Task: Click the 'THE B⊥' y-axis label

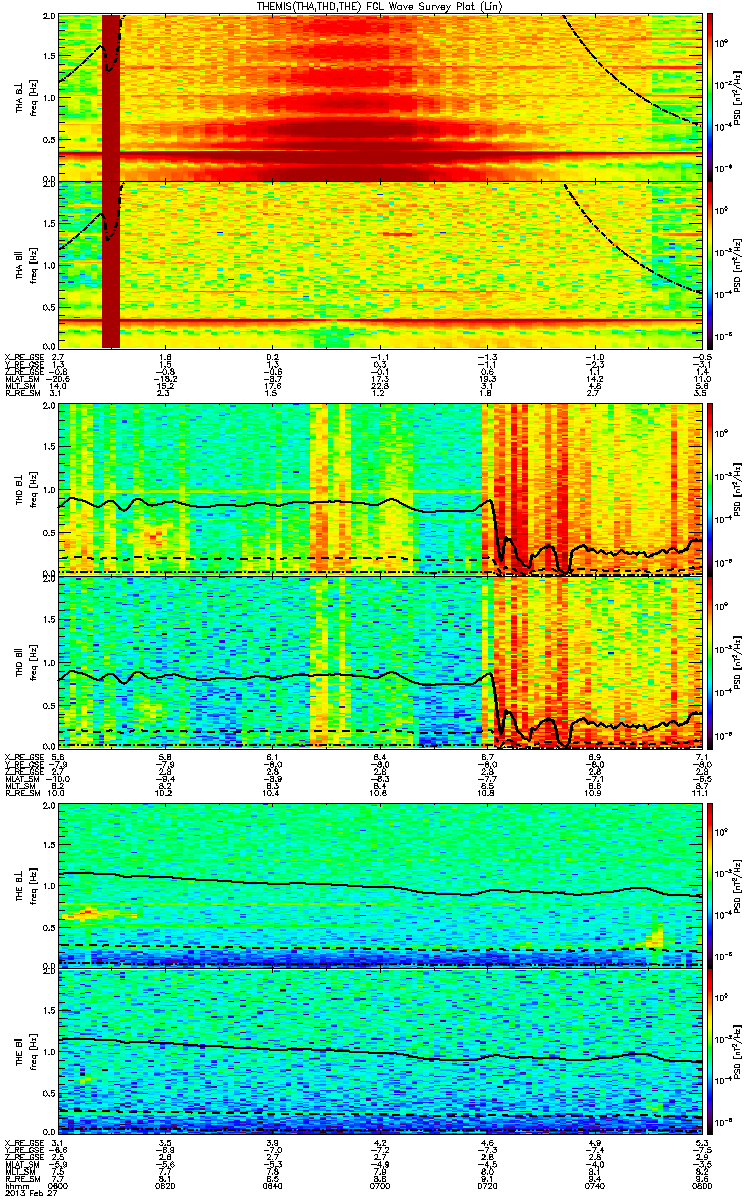Action: 21,884
